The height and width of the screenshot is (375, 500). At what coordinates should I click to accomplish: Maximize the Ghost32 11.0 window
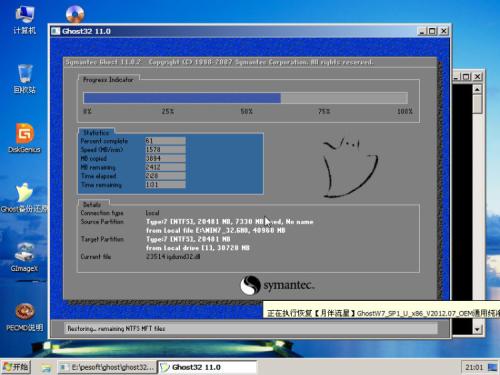pyautogui.click(x=432, y=31)
